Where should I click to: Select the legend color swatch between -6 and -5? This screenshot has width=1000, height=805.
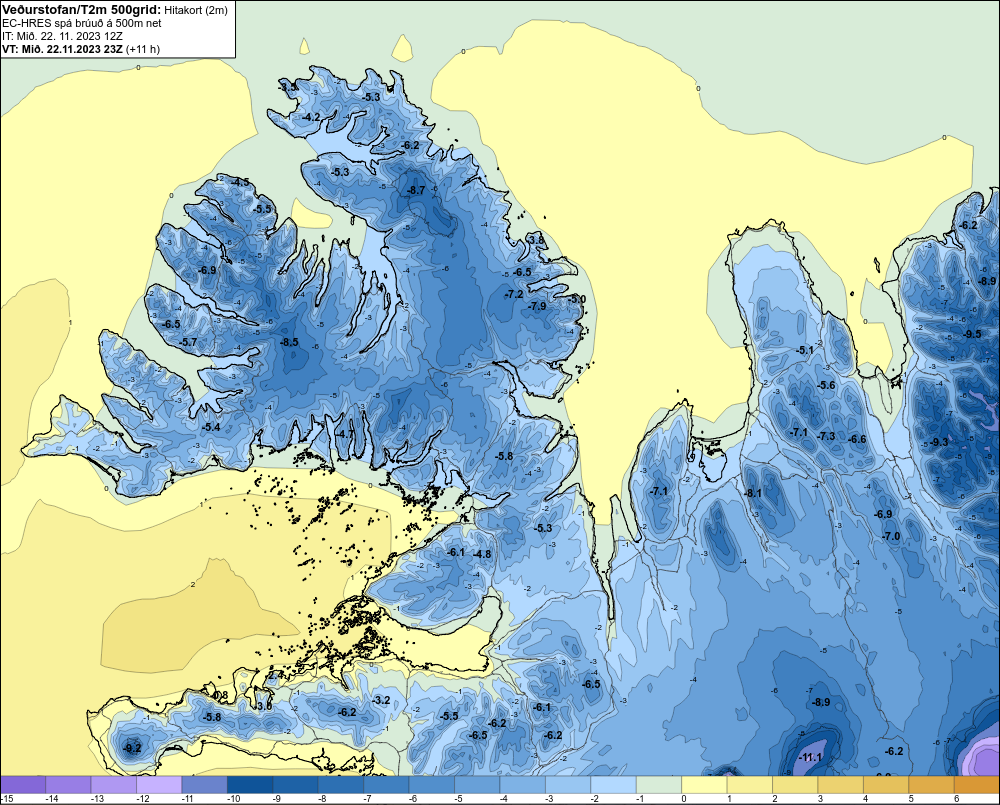pyautogui.click(x=432, y=785)
